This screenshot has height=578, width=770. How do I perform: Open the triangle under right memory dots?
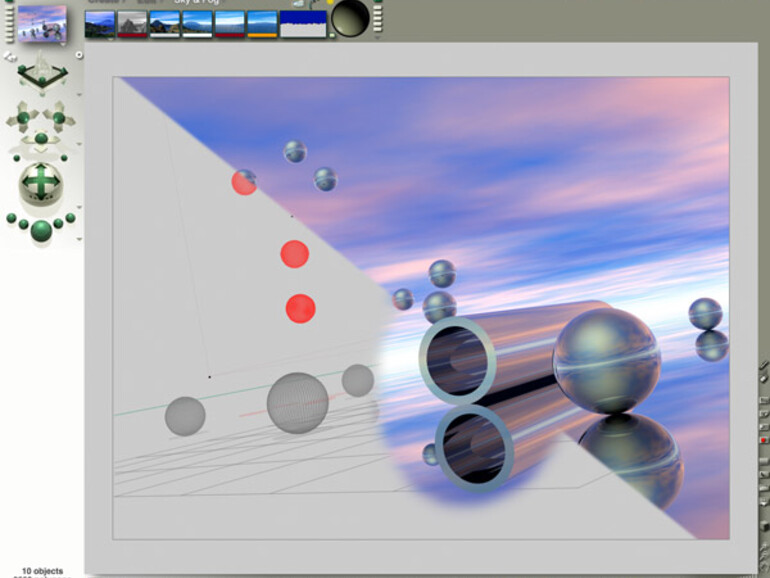click(x=378, y=37)
